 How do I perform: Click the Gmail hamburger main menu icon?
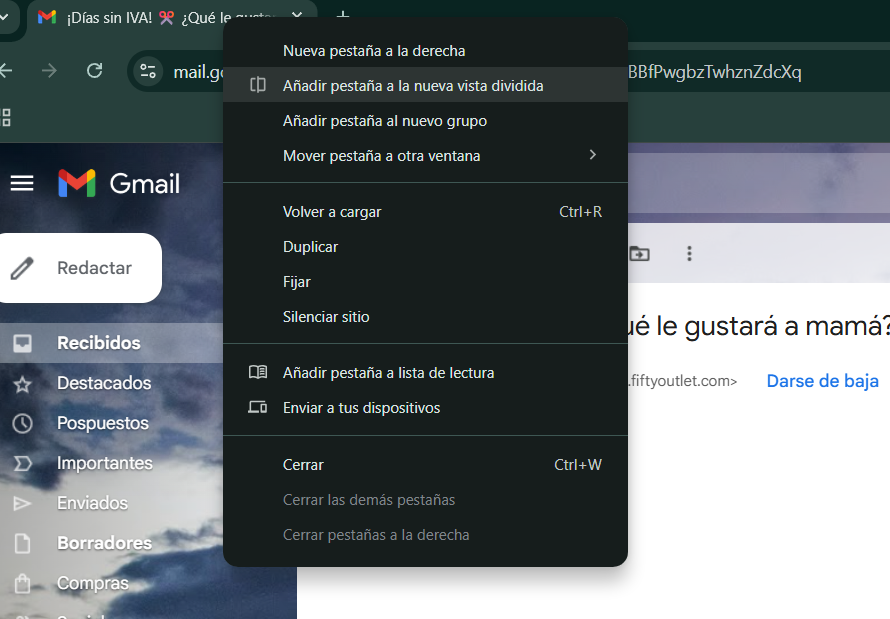tap(22, 183)
